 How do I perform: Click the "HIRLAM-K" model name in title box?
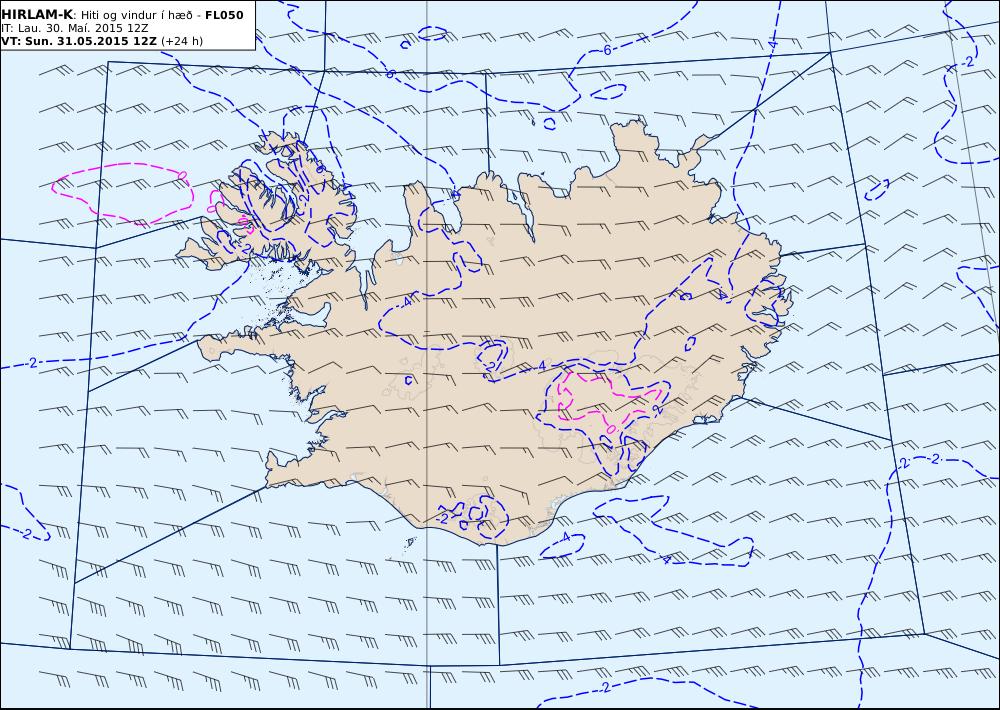[x=37, y=15]
